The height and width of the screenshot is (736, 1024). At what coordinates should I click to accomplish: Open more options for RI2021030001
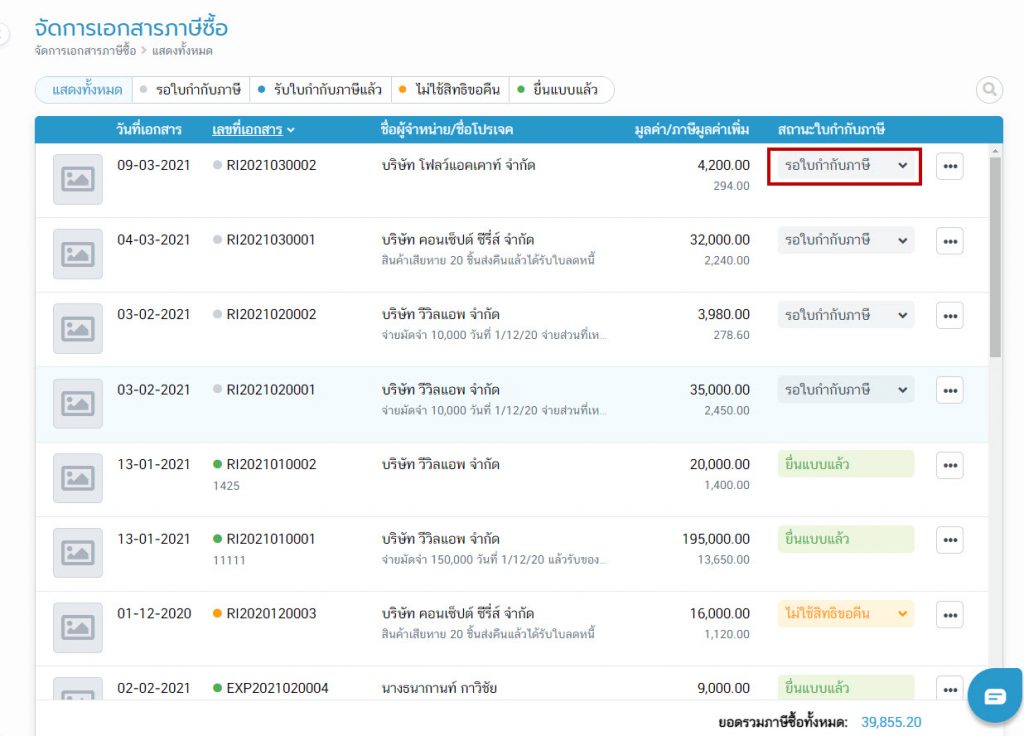click(949, 241)
